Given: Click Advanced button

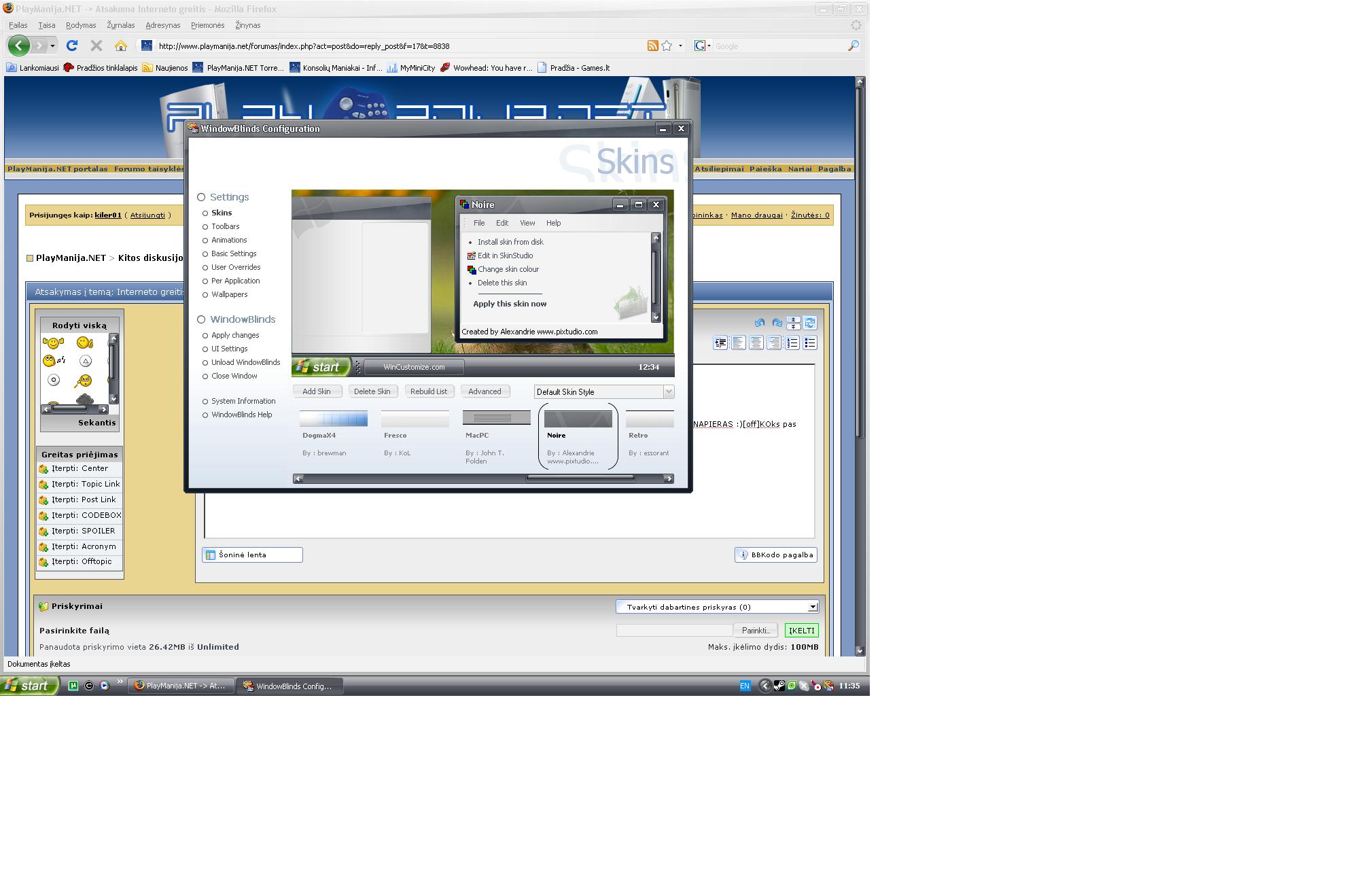Looking at the screenshot, I should tap(485, 391).
